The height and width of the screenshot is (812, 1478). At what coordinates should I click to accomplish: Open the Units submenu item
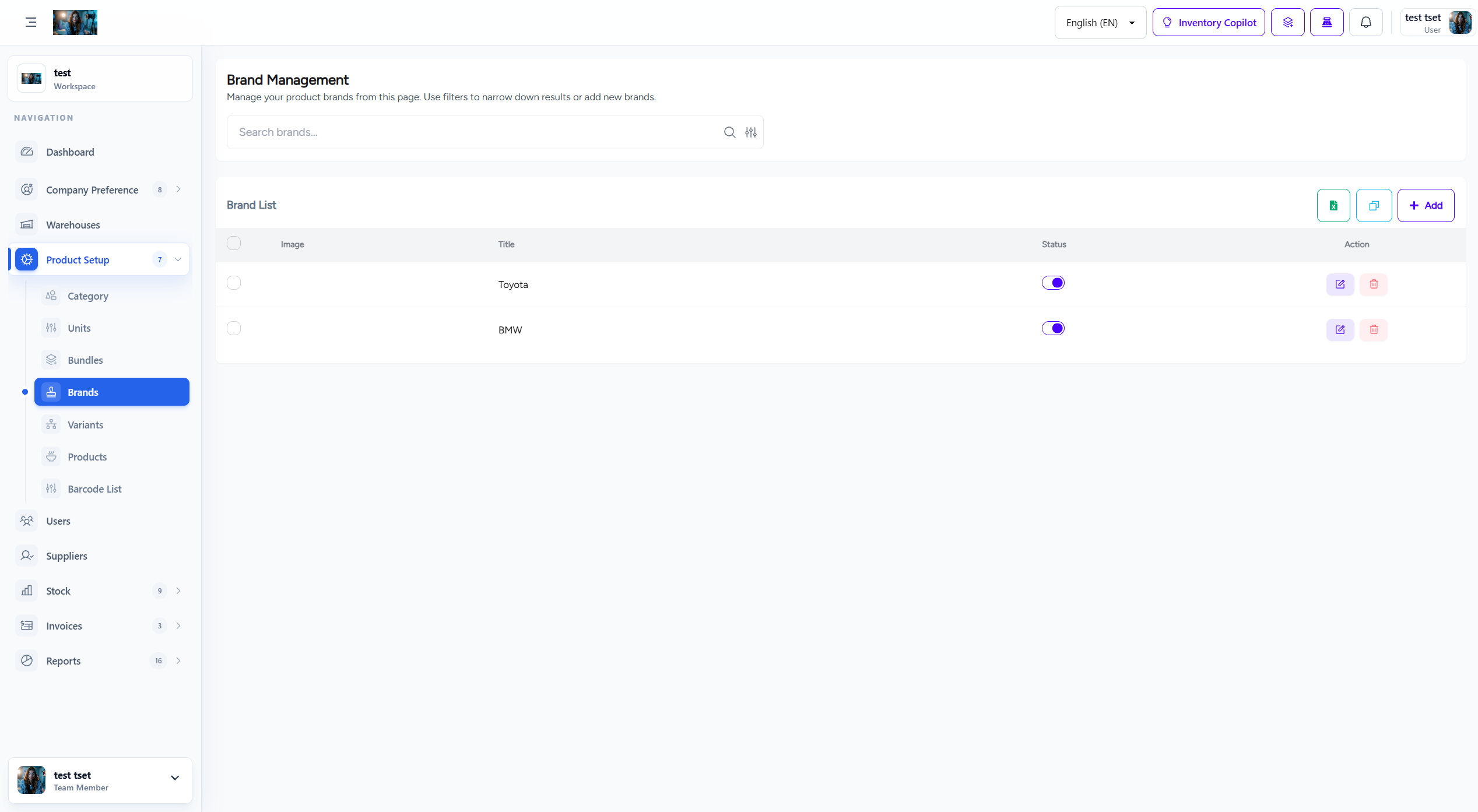tap(112, 328)
